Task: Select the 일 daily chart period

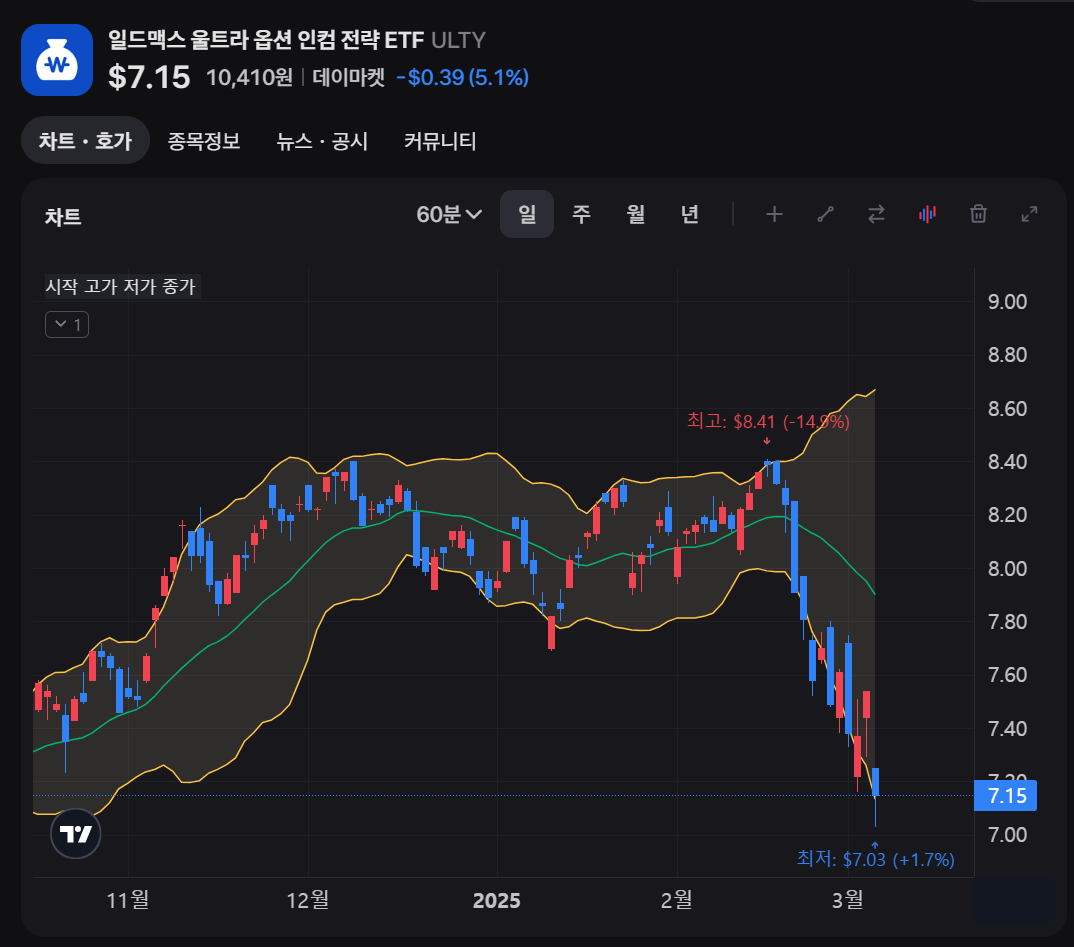Action: (x=527, y=214)
